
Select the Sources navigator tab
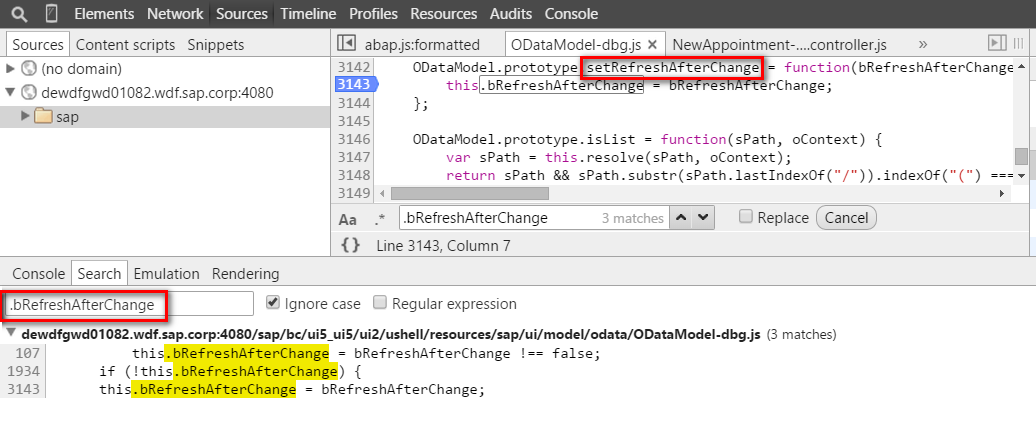pyautogui.click(x=38, y=45)
